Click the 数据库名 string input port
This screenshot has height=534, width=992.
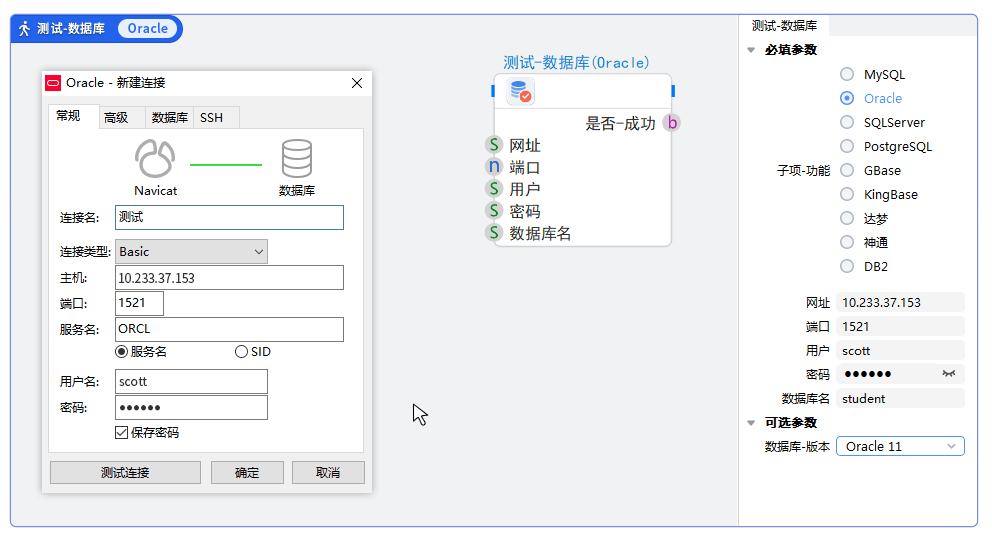[x=494, y=233]
